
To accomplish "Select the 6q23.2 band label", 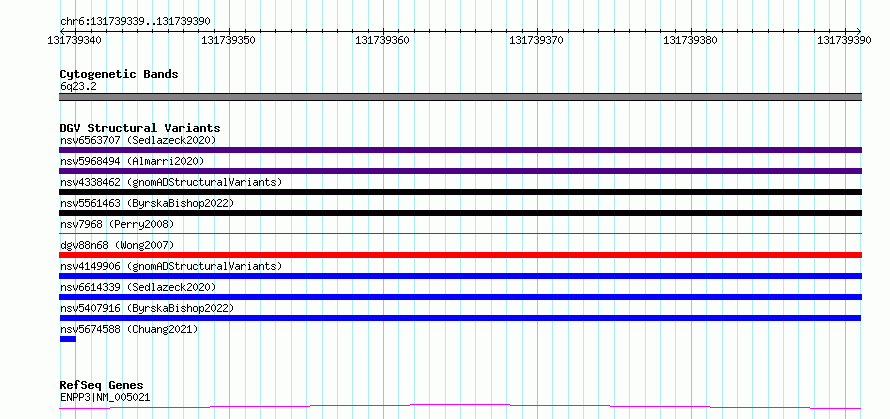I will click(x=78, y=86).
